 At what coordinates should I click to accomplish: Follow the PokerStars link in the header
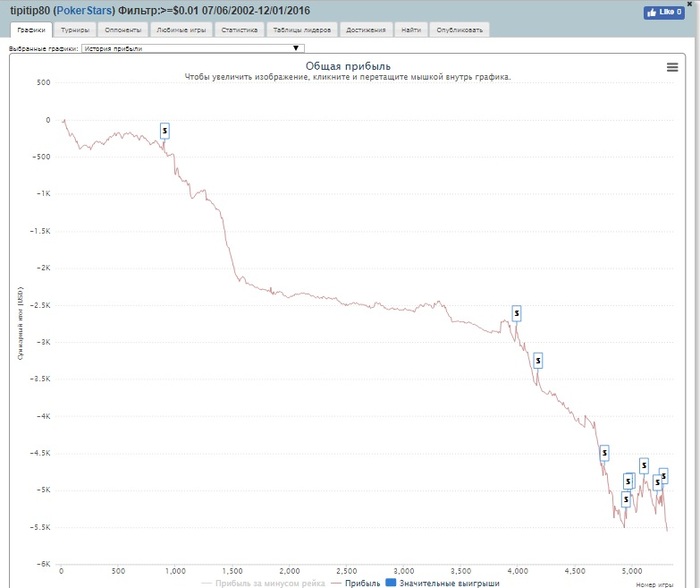click(x=84, y=10)
